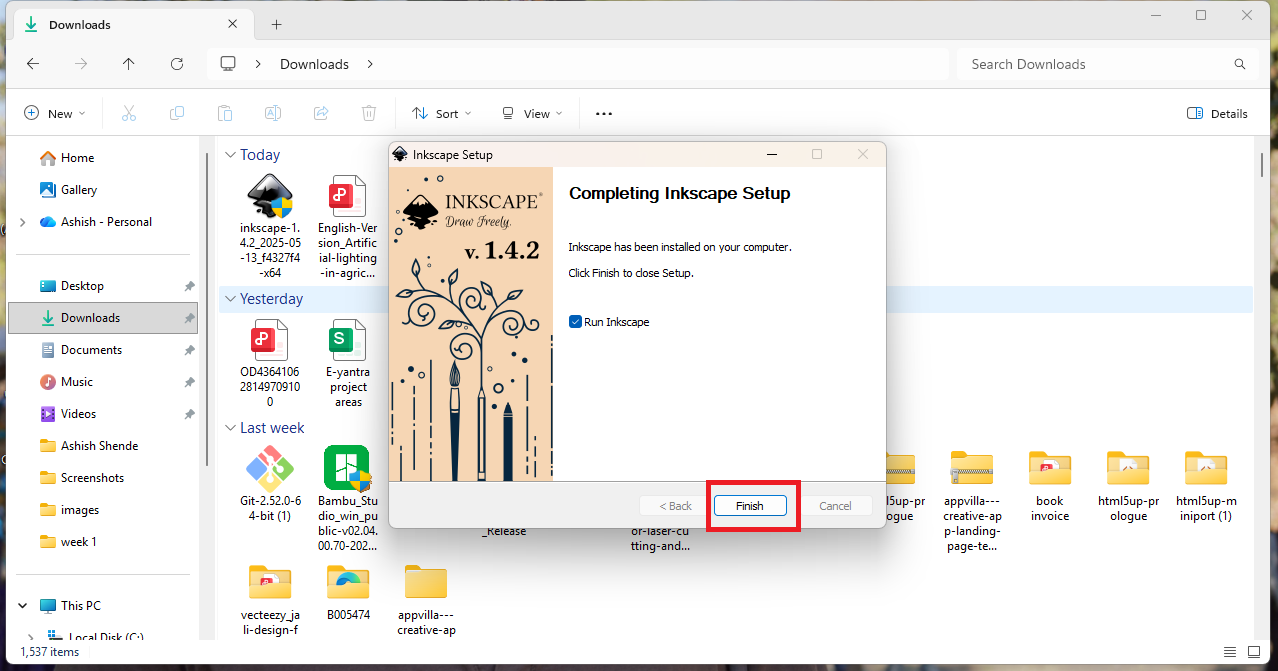Go back with the Back arrow
Image resolution: width=1278 pixels, height=671 pixels.
point(33,64)
